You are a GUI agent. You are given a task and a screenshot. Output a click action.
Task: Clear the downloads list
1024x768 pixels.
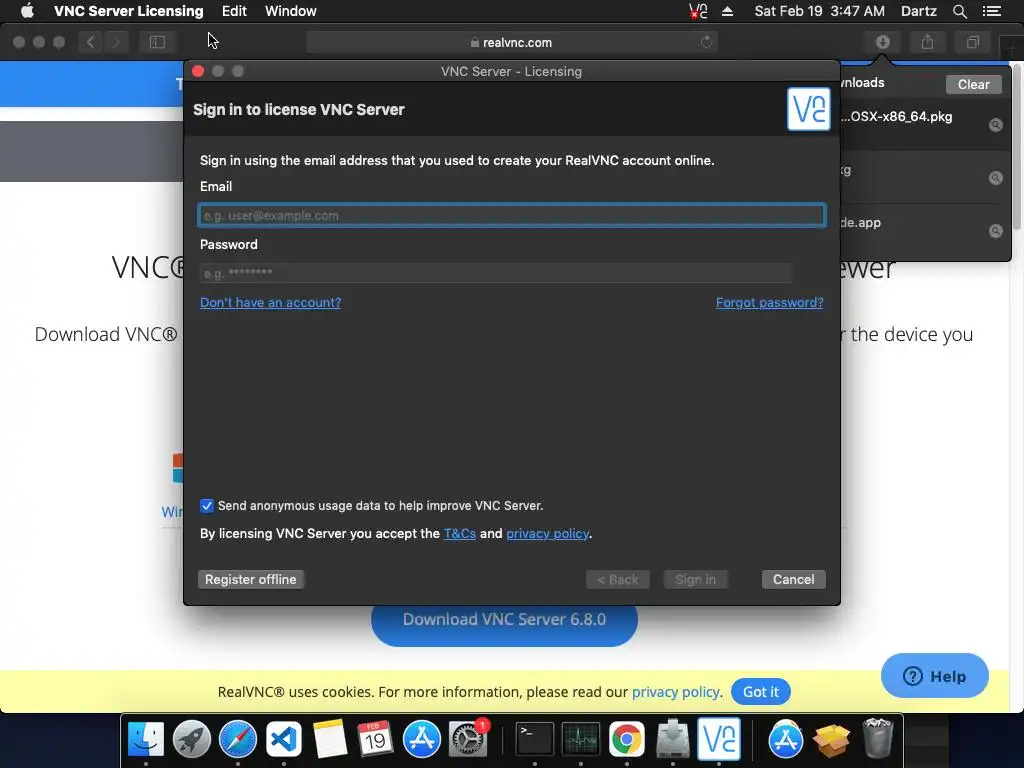tap(973, 84)
